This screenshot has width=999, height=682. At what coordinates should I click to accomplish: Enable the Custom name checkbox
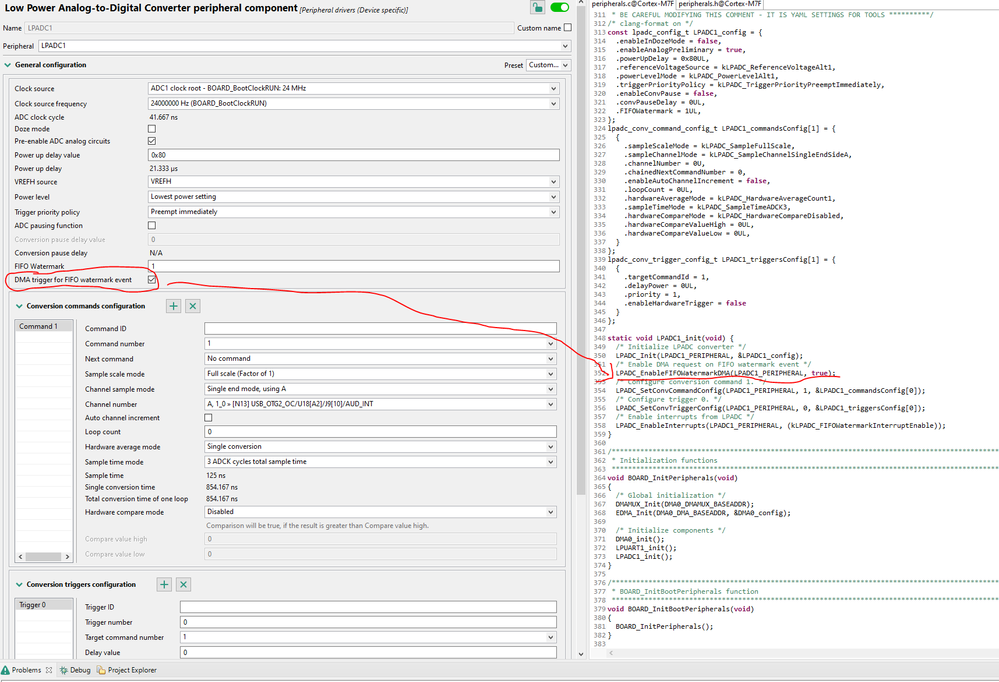(568, 27)
